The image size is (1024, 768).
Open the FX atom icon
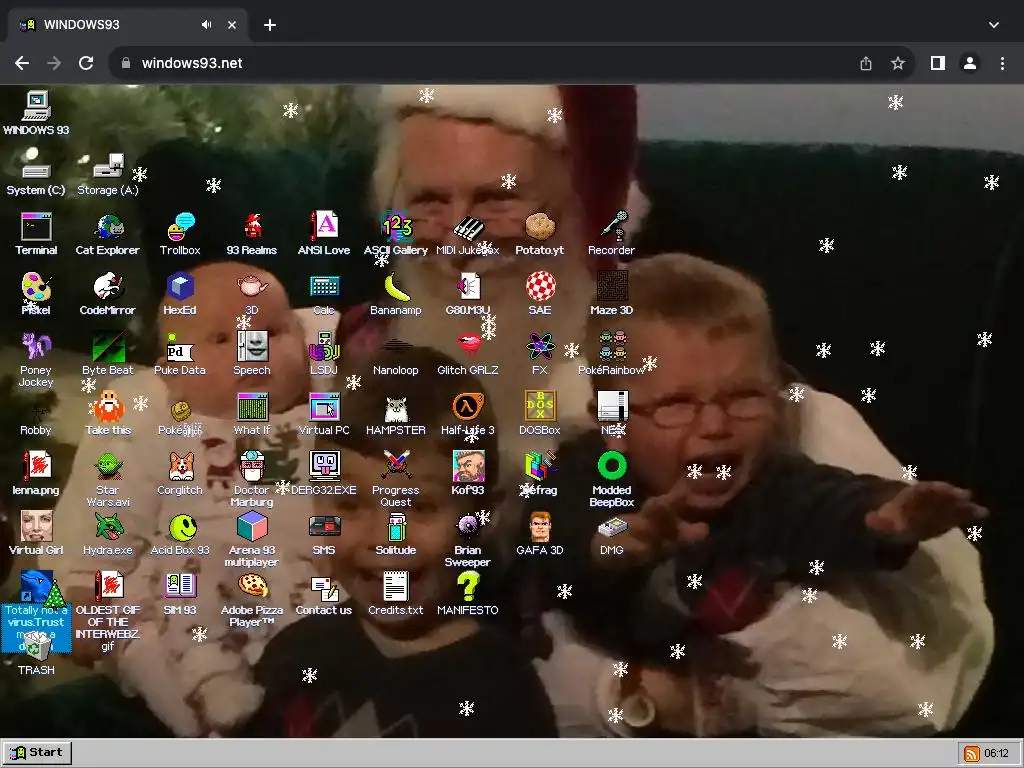click(x=540, y=354)
